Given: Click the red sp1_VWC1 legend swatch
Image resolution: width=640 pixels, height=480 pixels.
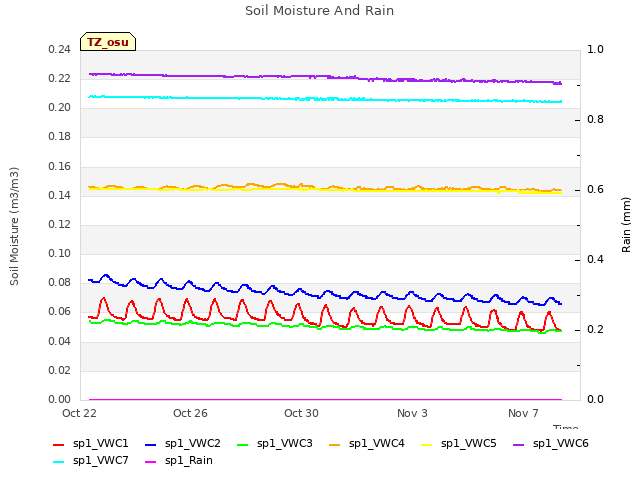Looking at the screenshot, I should click(58, 444).
